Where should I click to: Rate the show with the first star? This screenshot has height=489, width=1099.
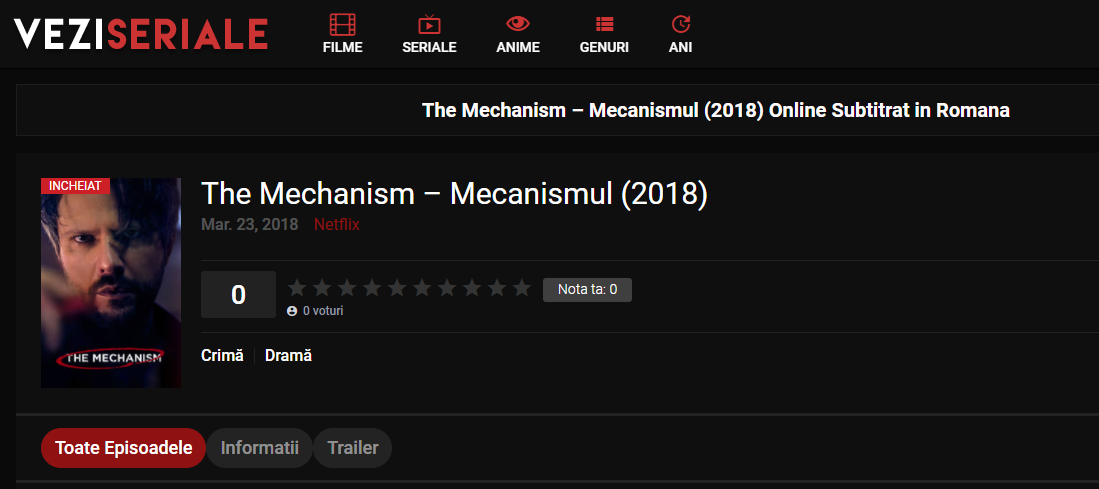point(297,288)
